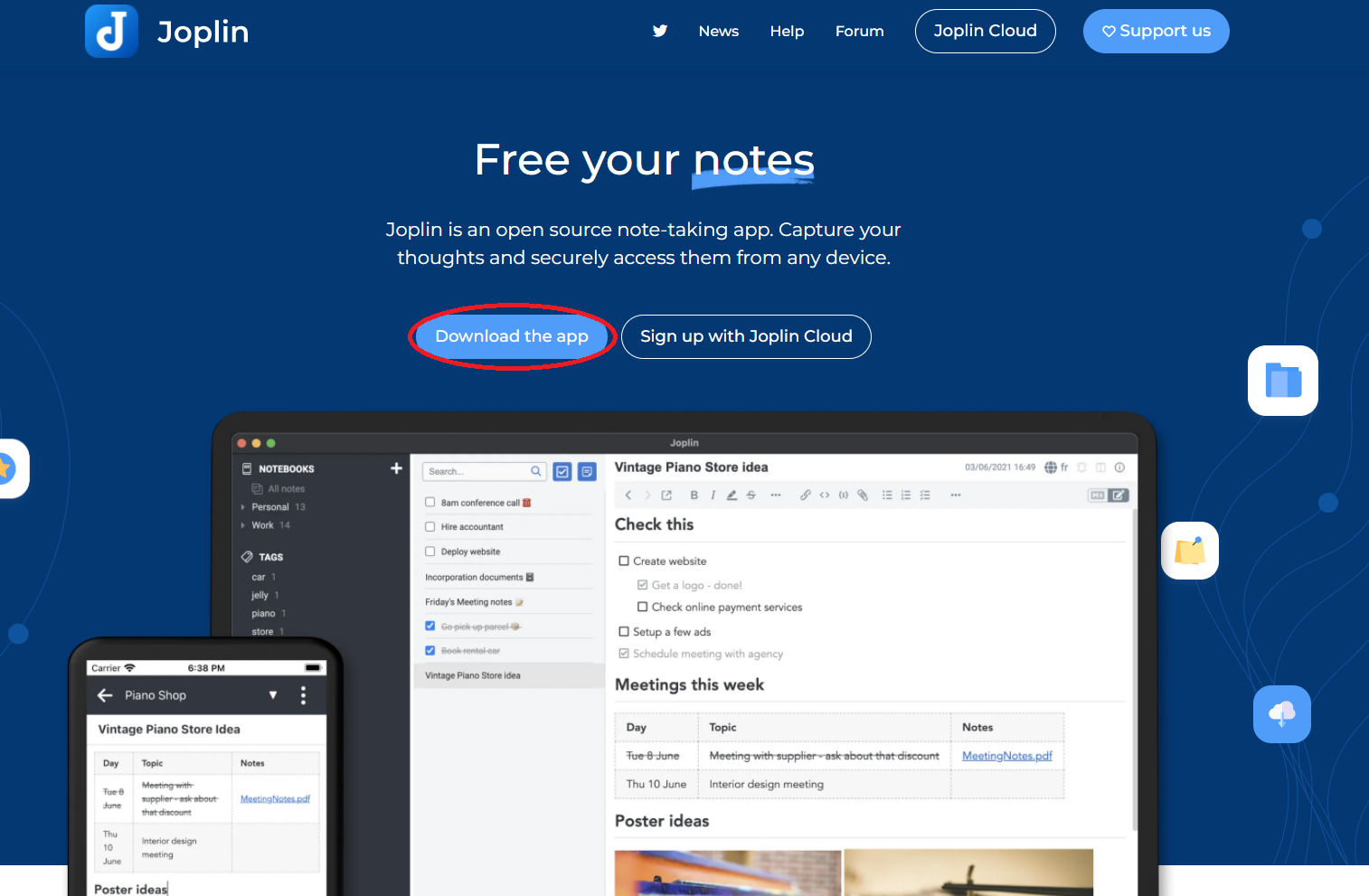Check the 8am conference call to-do
The image size is (1369, 896).
430,503
